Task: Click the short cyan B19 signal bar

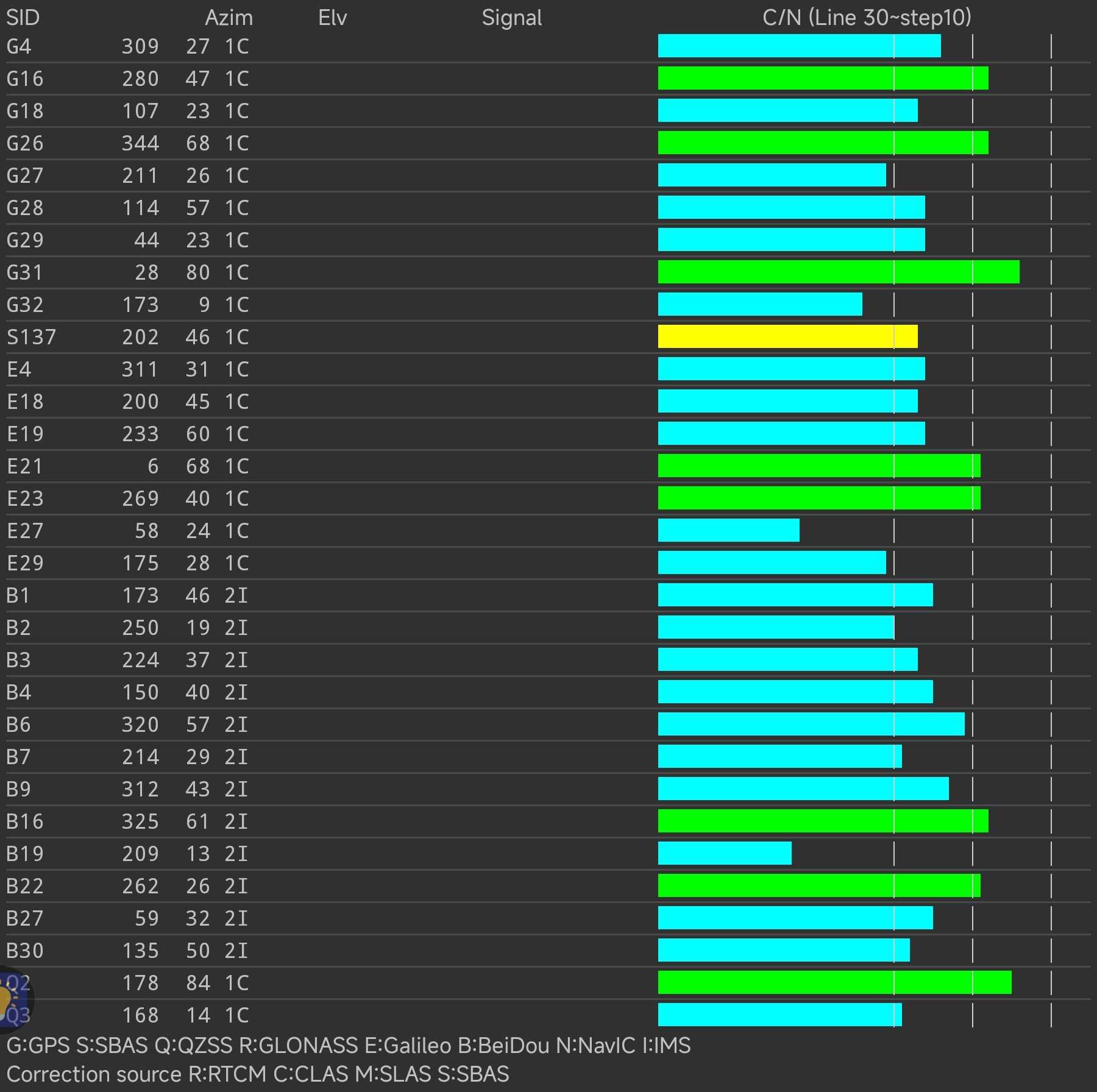Action: coord(725,853)
